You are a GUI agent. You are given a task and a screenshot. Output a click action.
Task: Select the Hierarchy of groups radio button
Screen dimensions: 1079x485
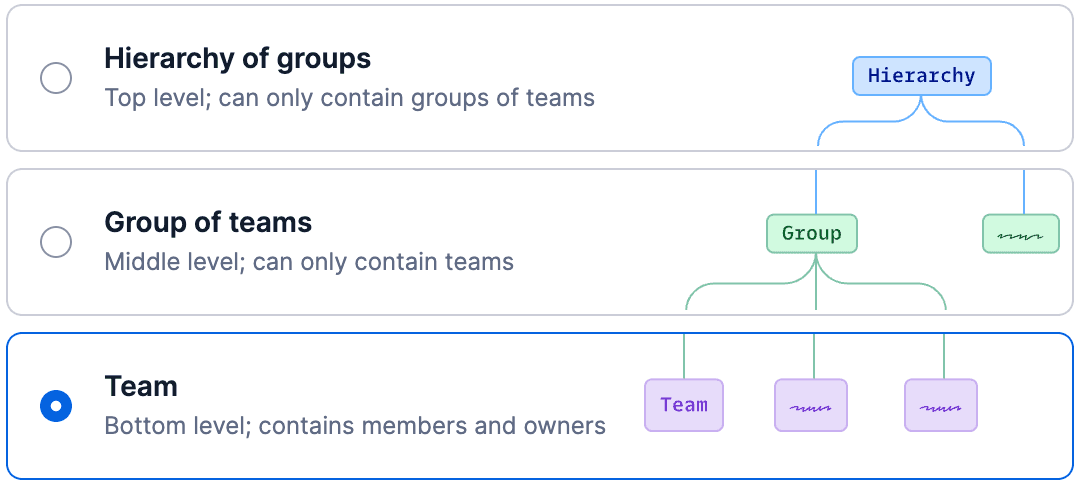pos(56,78)
